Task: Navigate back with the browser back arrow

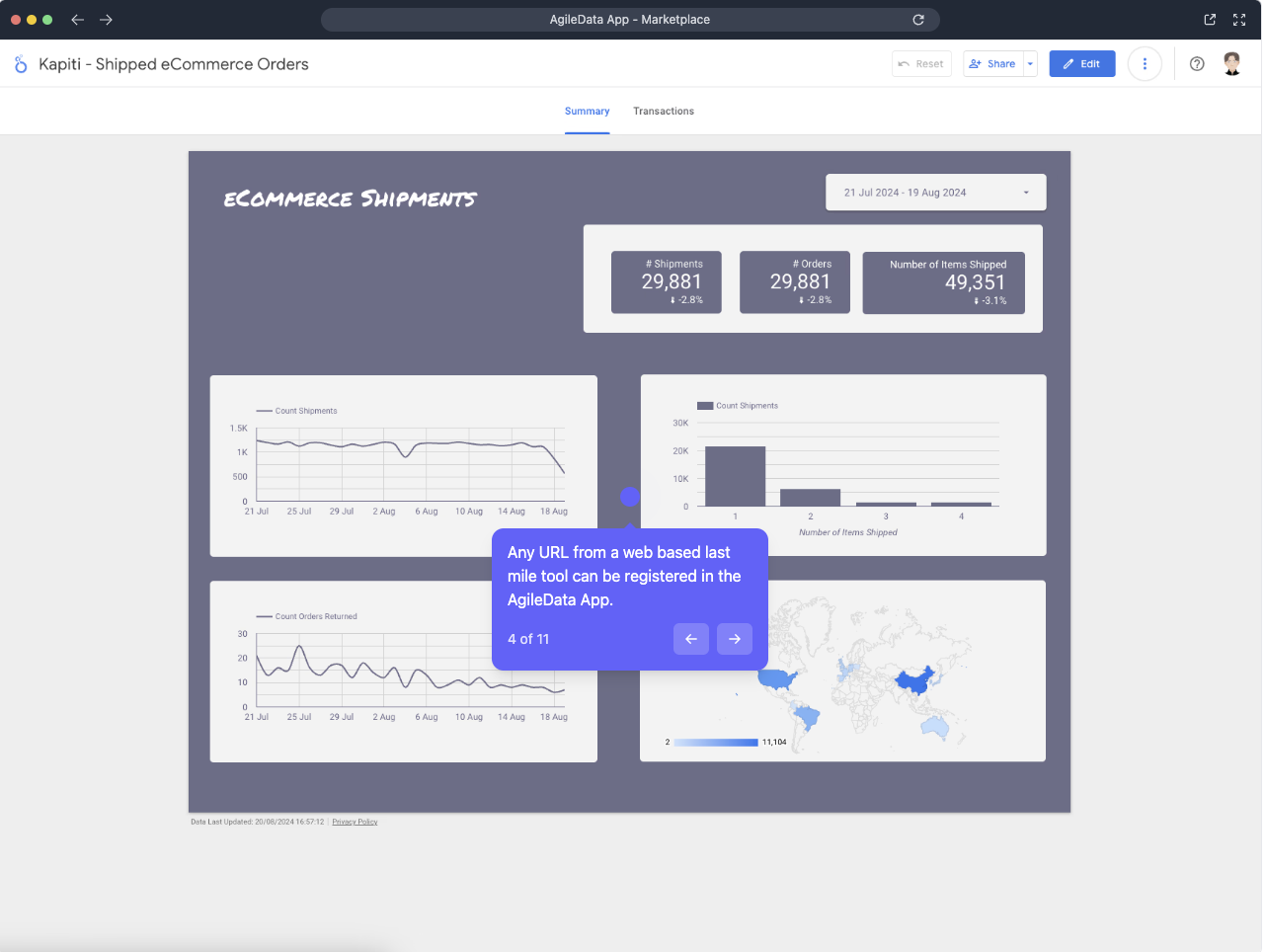Action: click(x=77, y=19)
